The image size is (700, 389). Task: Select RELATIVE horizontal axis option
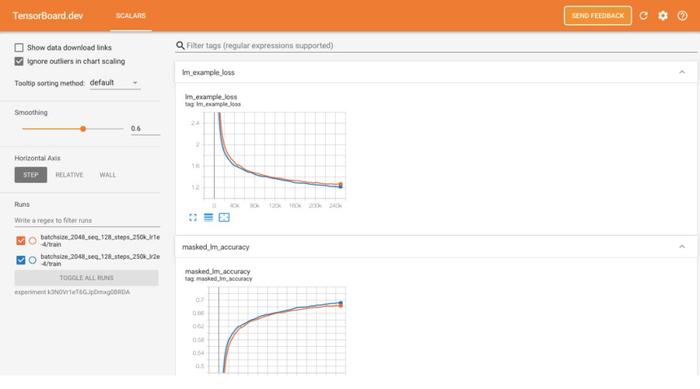click(69, 175)
